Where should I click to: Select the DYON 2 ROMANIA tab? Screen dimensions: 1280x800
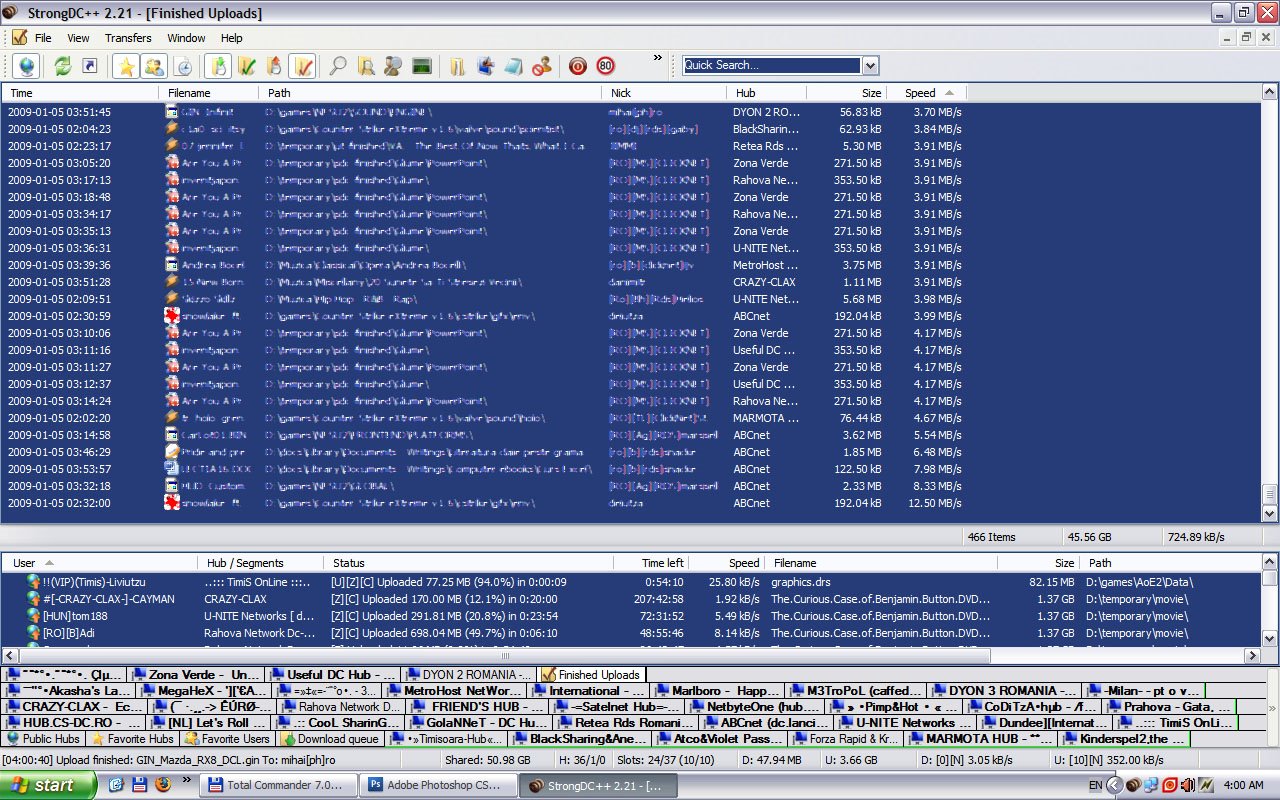[x=467, y=675]
